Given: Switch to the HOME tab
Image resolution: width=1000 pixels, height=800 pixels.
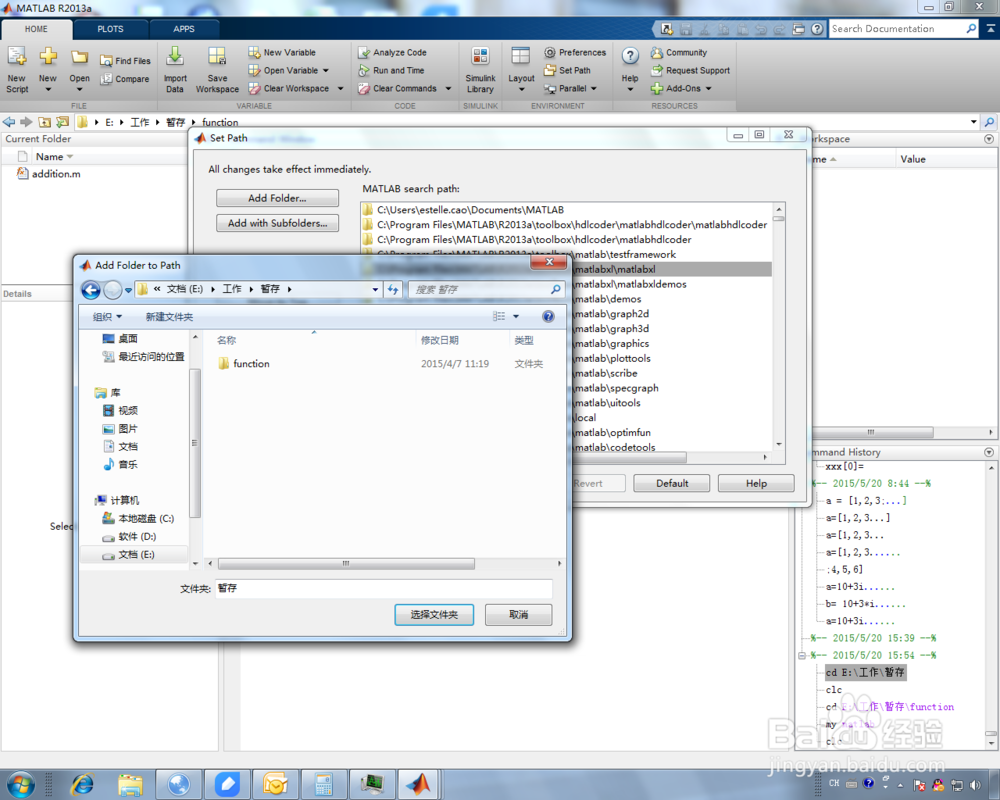Looking at the screenshot, I should [x=36, y=29].
